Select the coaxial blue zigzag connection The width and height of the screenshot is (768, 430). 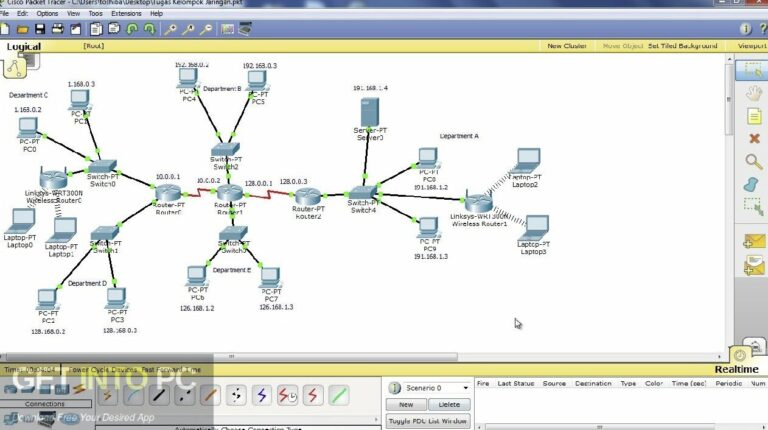262,395
